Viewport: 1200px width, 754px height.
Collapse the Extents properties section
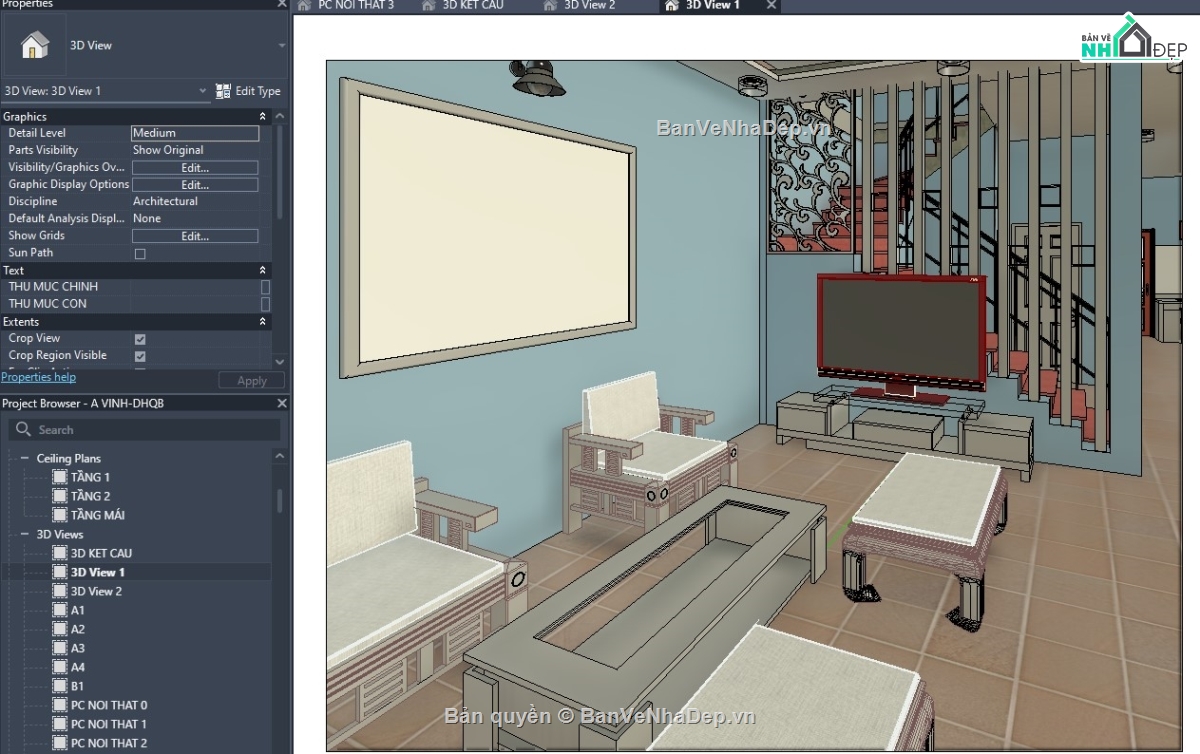click(x=263, y=322)
